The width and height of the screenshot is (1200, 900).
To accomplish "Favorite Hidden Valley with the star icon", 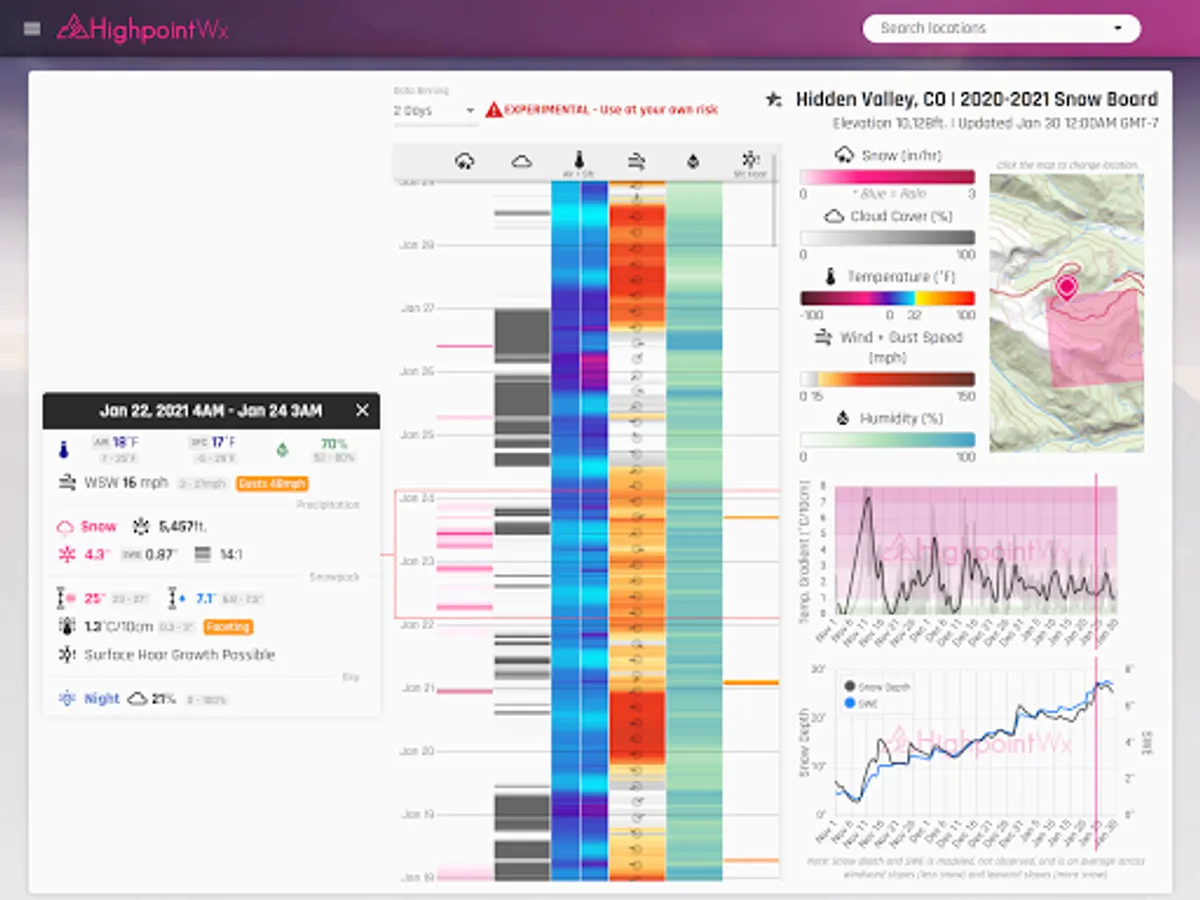I will tap(773, 99).
